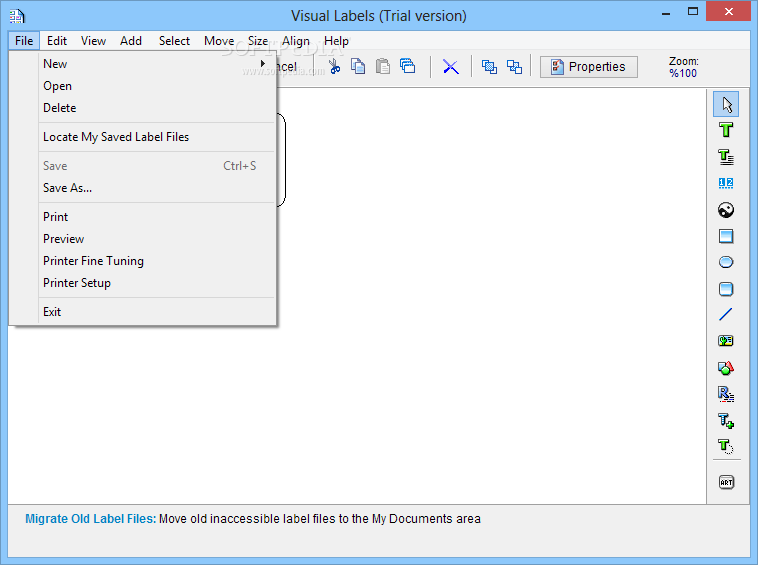Open the Add menu
Image resolution: width=758 pixels, height=565 pixels.
click(131, 41)
